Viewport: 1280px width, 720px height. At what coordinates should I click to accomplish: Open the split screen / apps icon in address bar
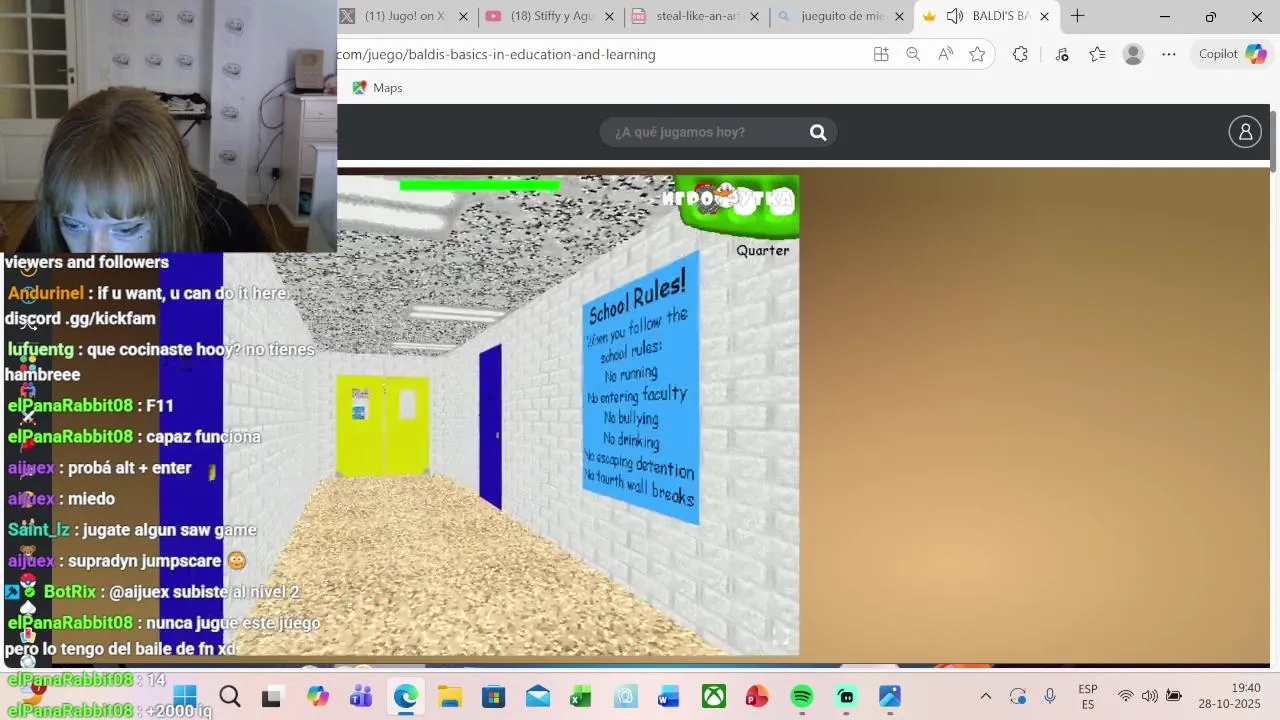881,54
